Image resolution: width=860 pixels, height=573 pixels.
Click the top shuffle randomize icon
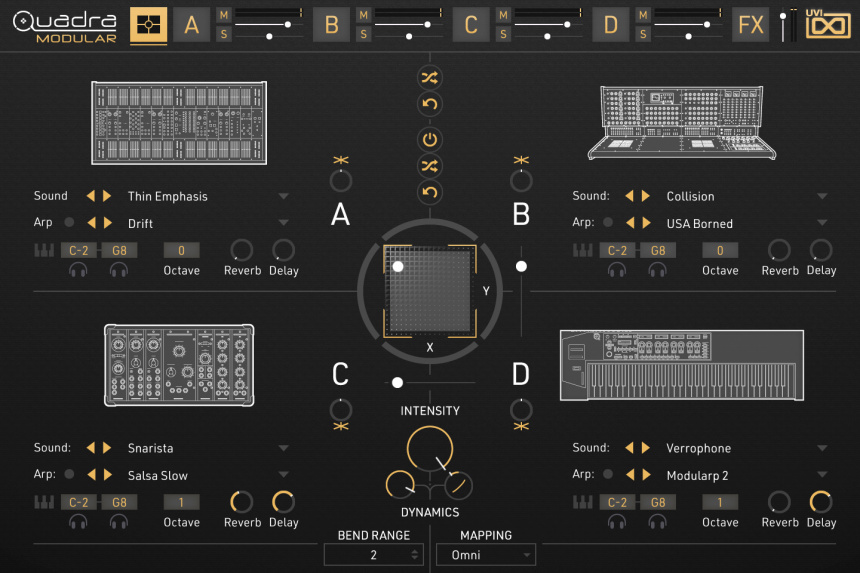(429, 78)
